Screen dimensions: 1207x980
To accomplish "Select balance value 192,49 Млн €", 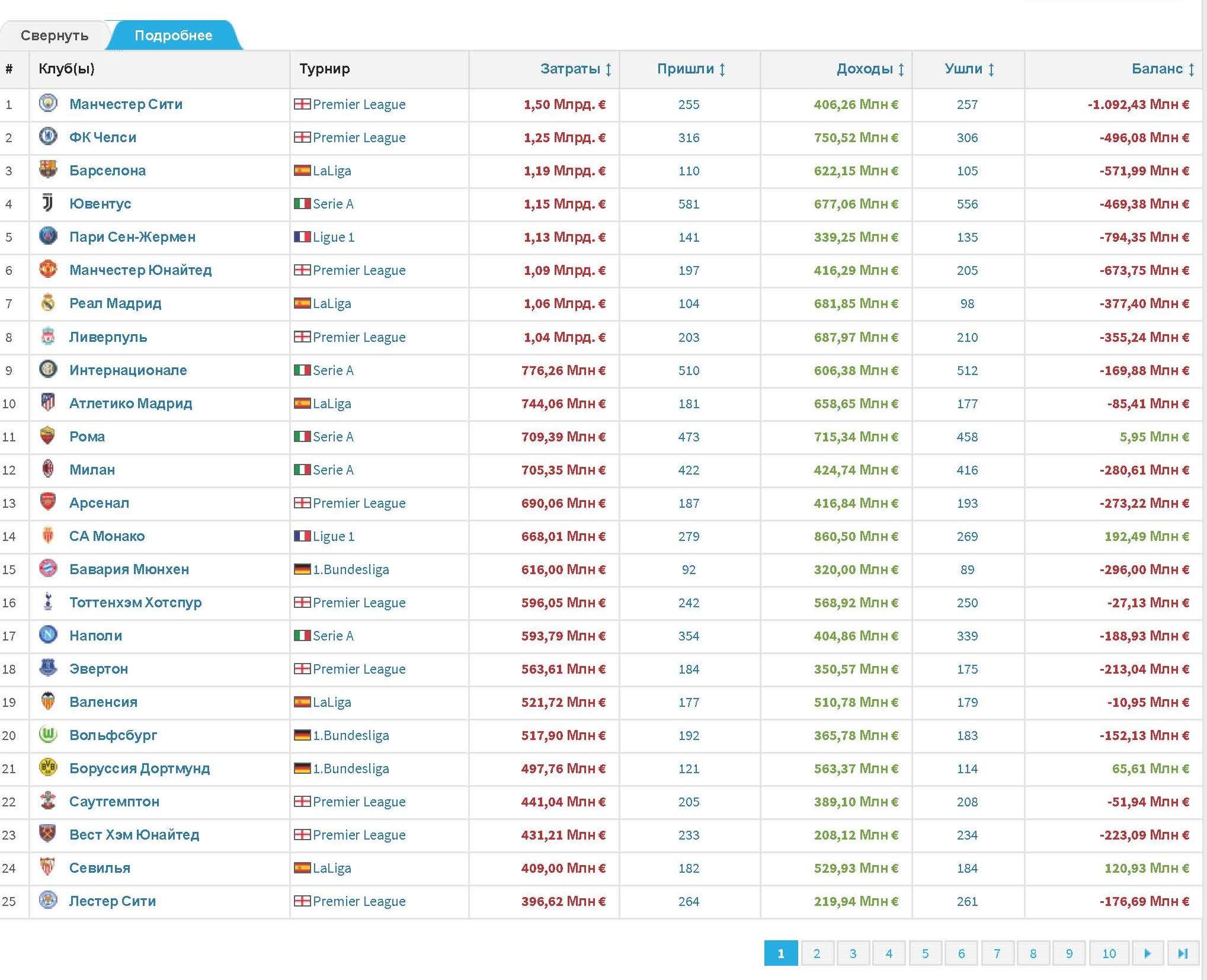I will point(1147,536).
